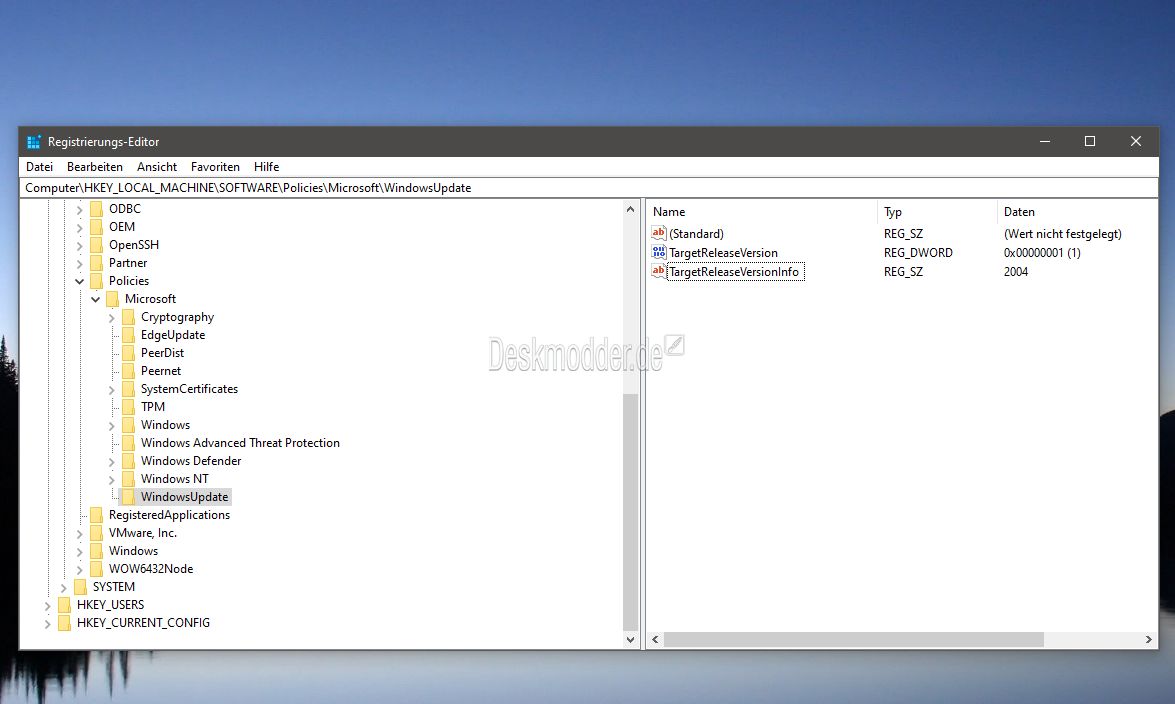Maximize the Registrierungs-Editor window
The height and width of the screenshot is (704, 1175).
coord(1090,142)
